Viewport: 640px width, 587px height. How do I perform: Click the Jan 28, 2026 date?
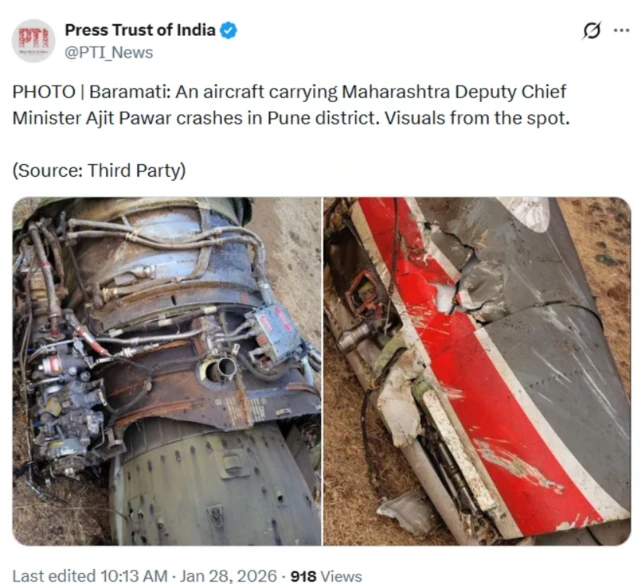click(x=228, y=576)
